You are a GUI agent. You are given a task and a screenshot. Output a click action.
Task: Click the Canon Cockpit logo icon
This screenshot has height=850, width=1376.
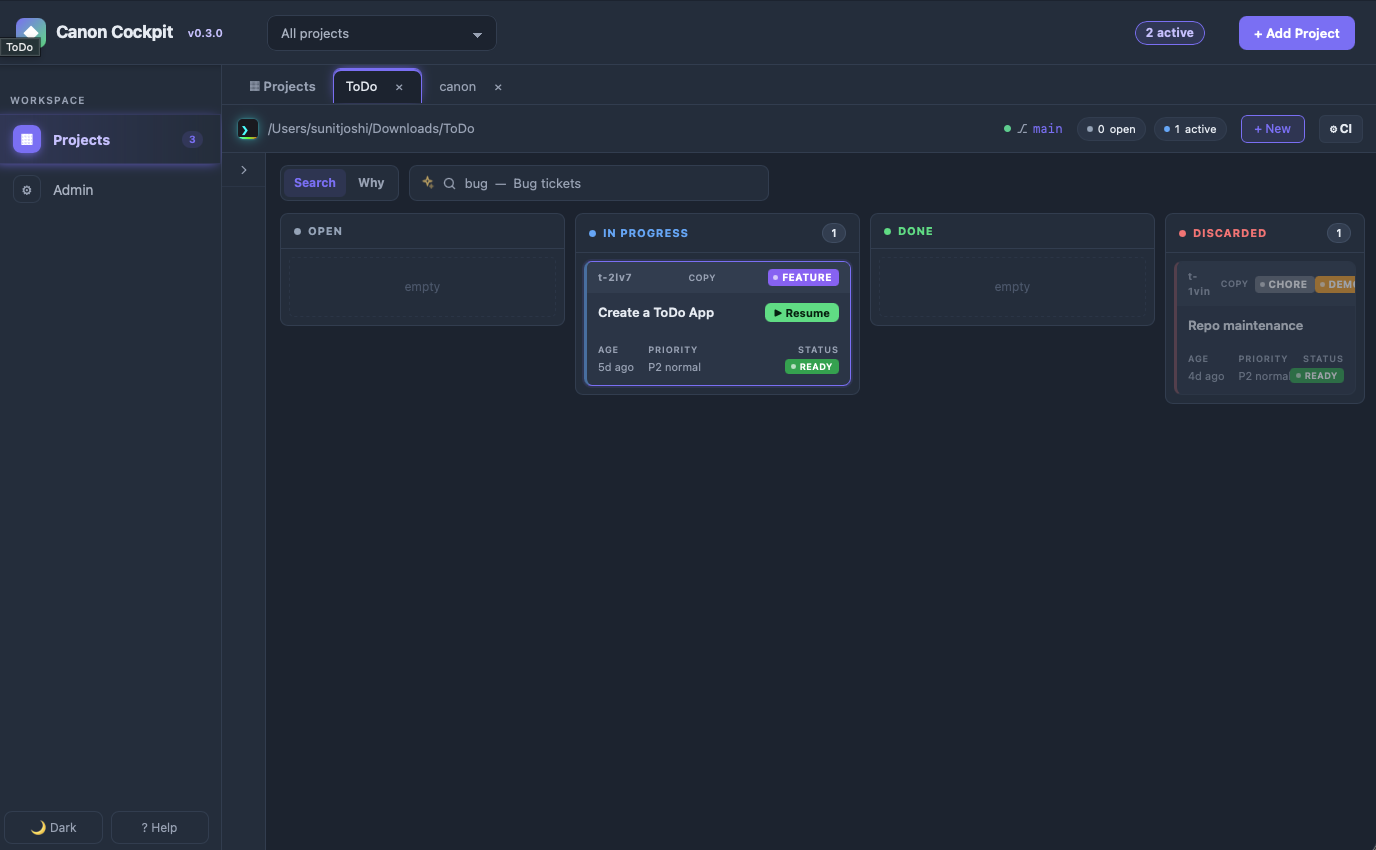31,32
